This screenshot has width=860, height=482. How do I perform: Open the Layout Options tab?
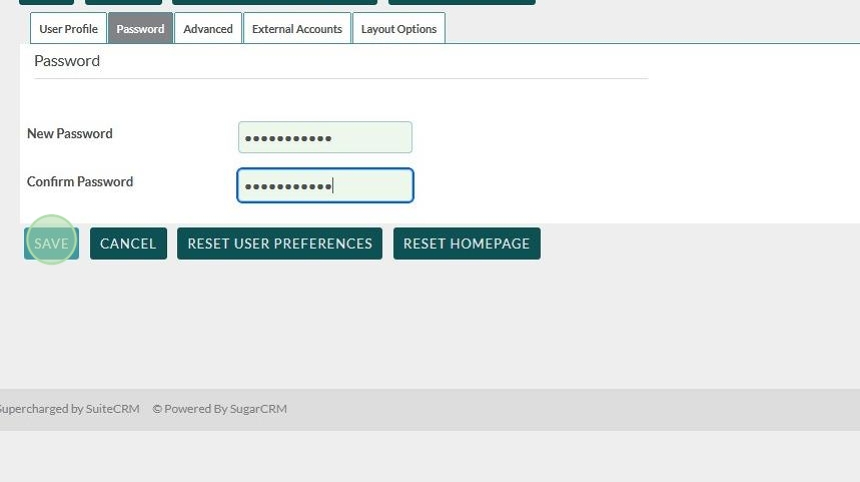(x=398, y=29)
